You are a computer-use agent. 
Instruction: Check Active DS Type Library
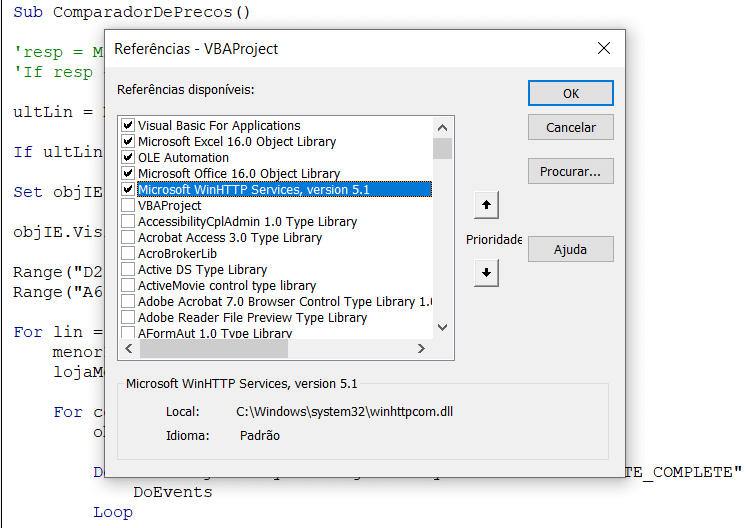tap(128, 269)
